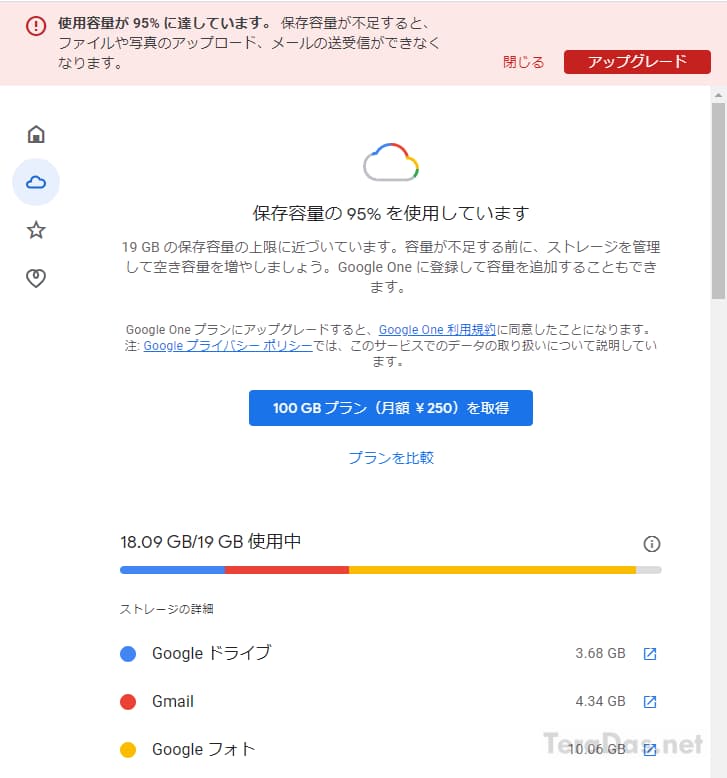Open the プランを比較 link

391,457
